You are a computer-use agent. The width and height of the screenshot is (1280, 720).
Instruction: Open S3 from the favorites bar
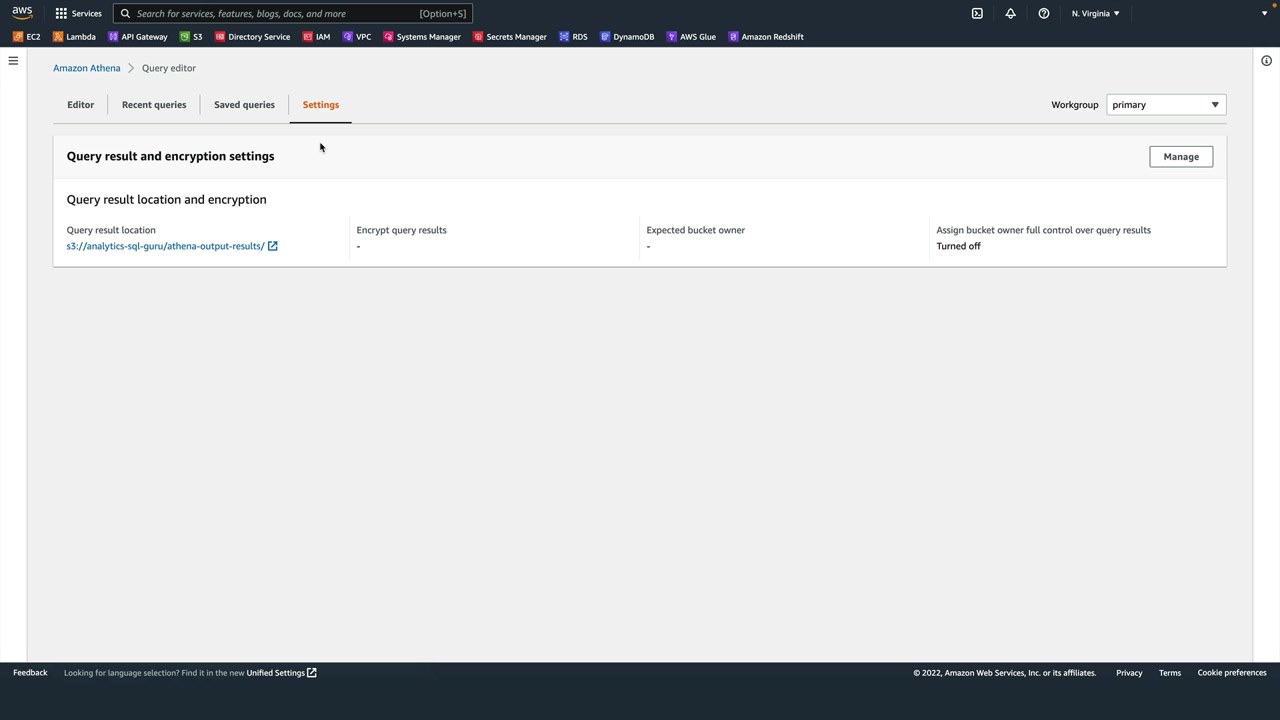191,37
